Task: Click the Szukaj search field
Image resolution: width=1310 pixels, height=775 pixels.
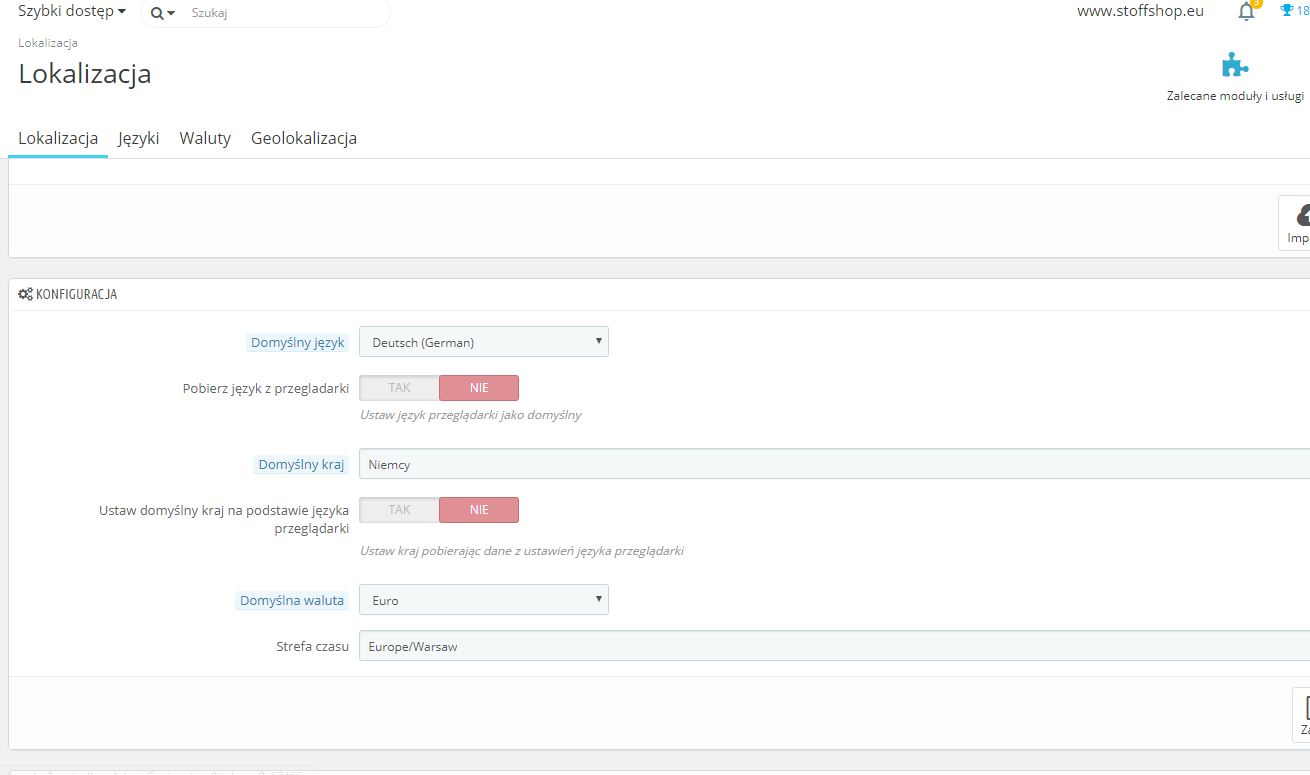Action: pos(287,13)
